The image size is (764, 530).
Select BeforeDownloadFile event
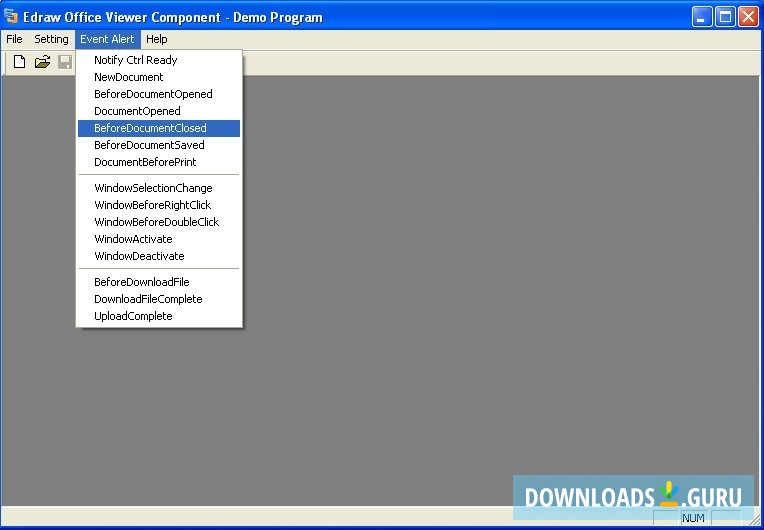[159, 283]
